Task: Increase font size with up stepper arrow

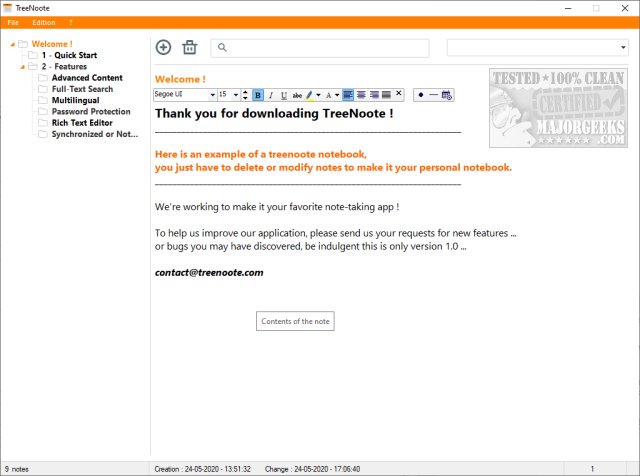Action: pos(245,92)
